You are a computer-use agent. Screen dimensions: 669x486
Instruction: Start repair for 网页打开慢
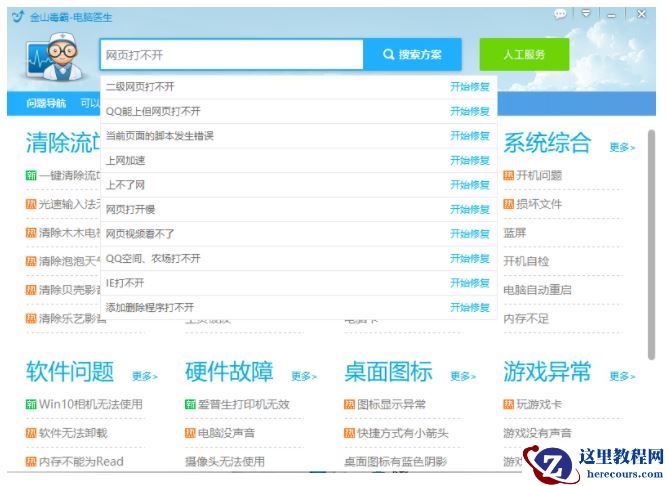[470, 210]
